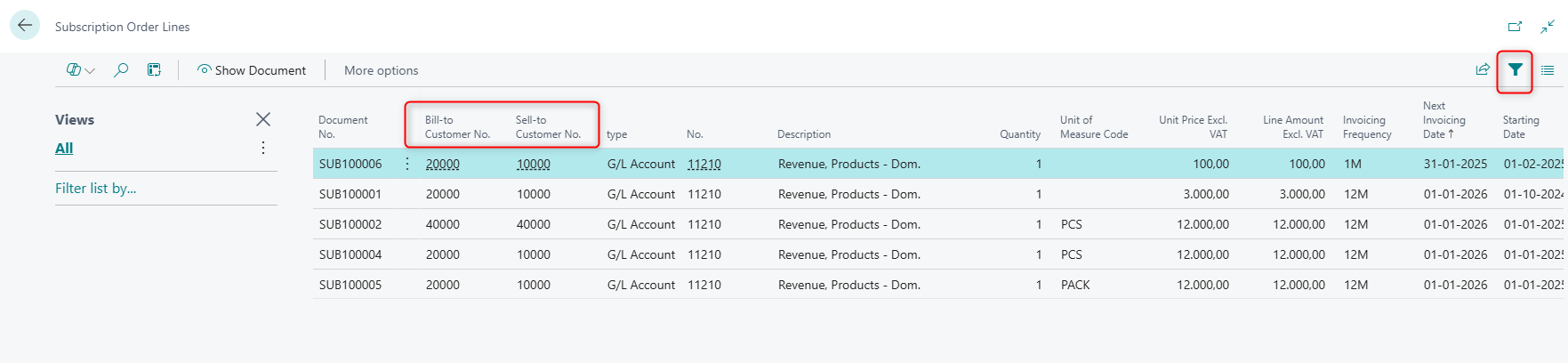Image resolution: width=1568 pixels, height=363 pixels.
Task: Go back using the arrow button
Action: pos(25,26)
